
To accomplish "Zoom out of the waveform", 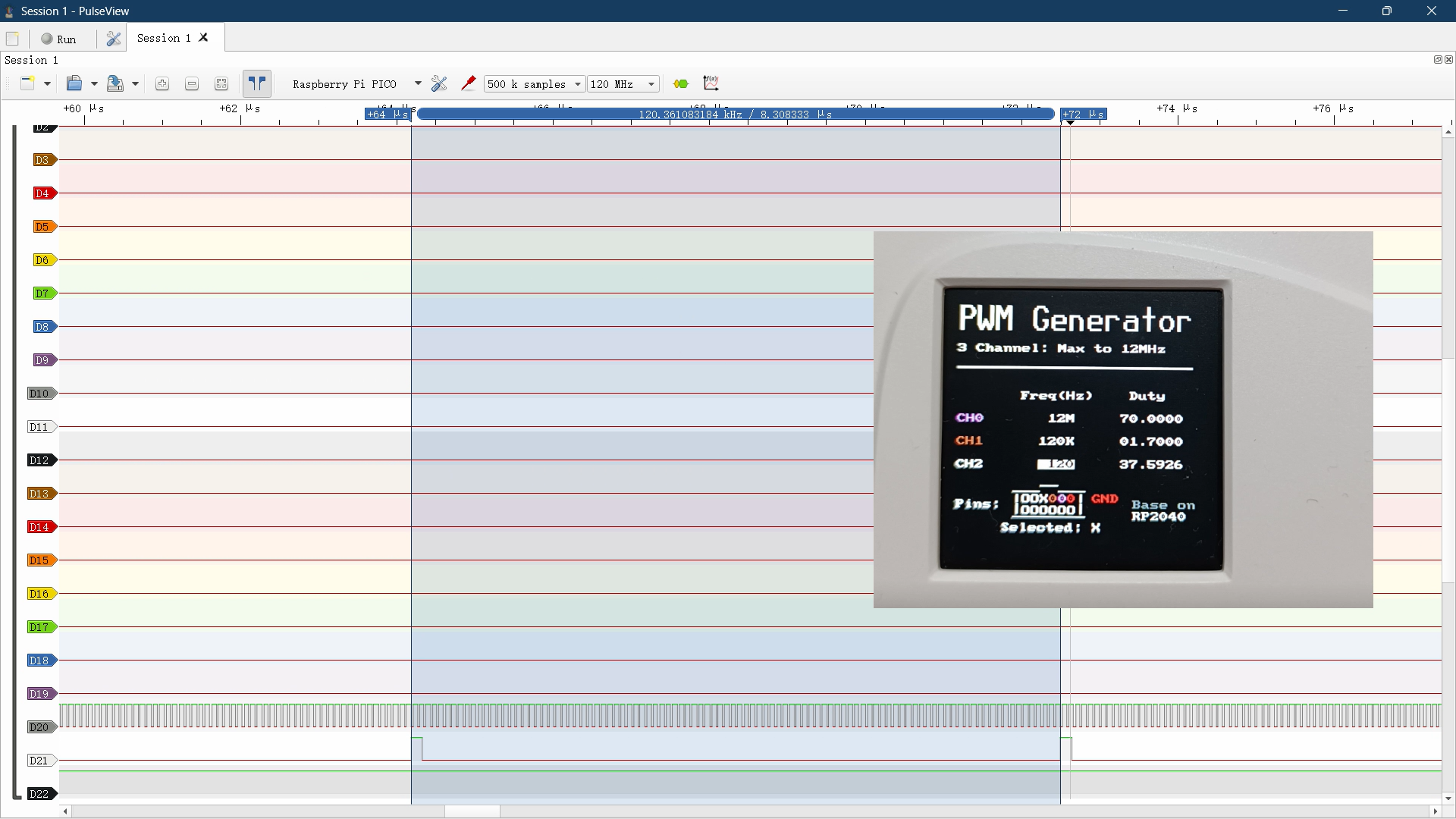I will pyautogui.click(x=192, y=83).
